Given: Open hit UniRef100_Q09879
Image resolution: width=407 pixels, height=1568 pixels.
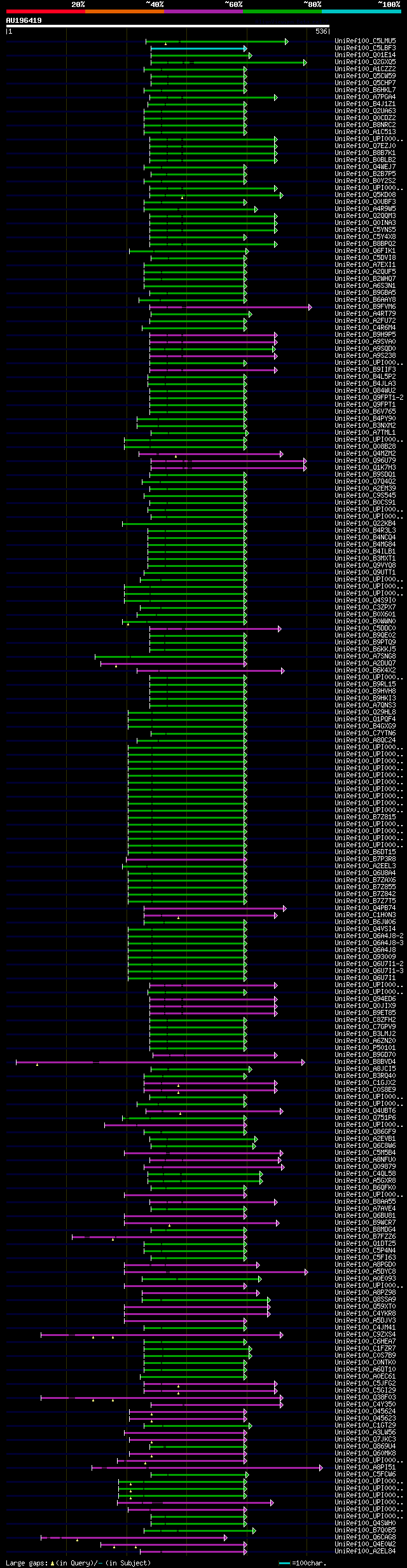Looking at the screenshot, I should point(365,1167).
